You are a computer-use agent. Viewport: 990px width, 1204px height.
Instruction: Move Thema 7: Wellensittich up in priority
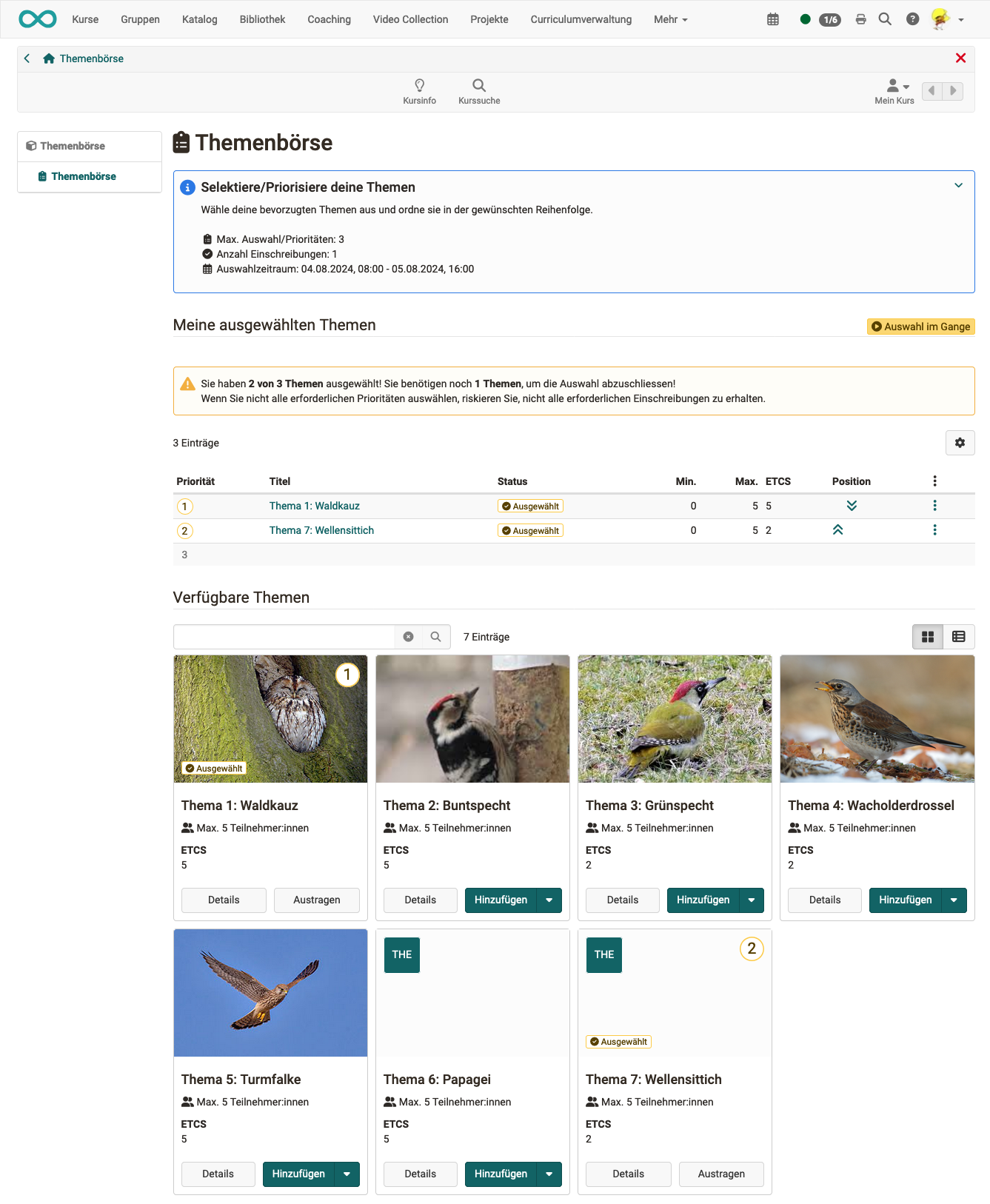coord(837,530)
